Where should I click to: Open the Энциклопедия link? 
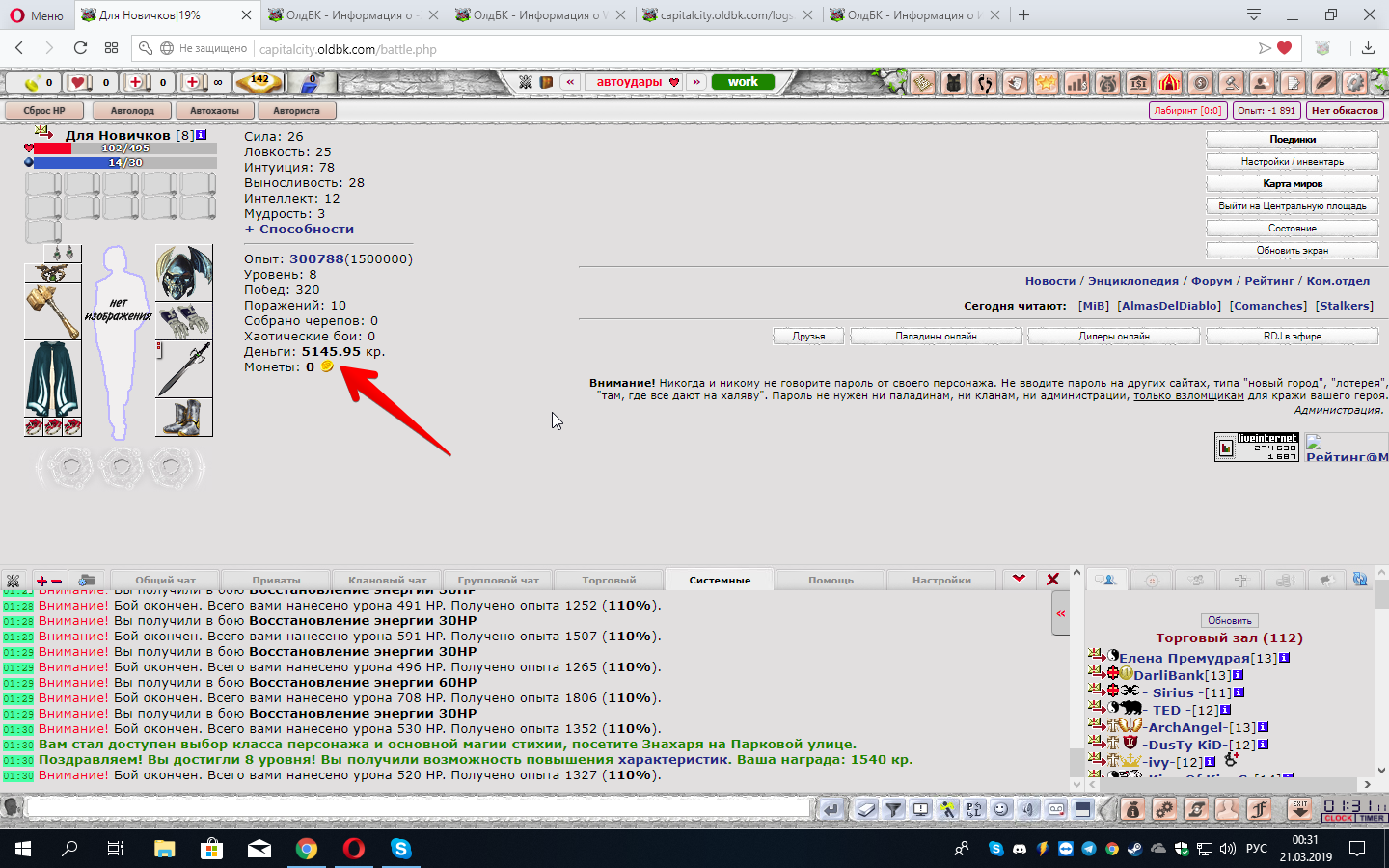click(1133, 281)
